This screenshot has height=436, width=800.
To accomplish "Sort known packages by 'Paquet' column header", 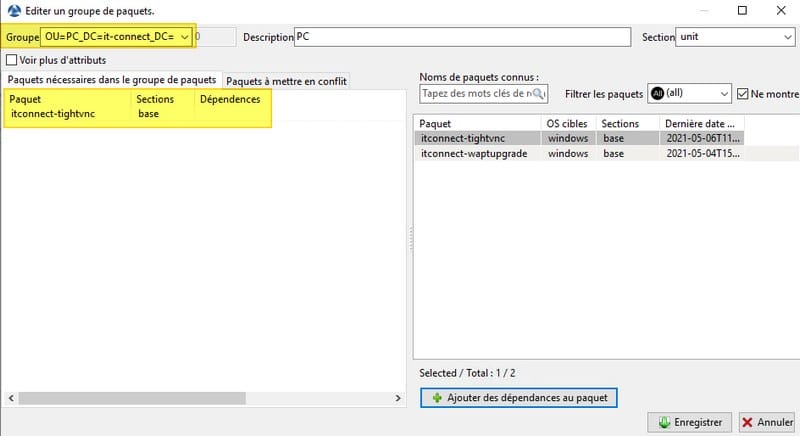I will (x=478, y=123).
